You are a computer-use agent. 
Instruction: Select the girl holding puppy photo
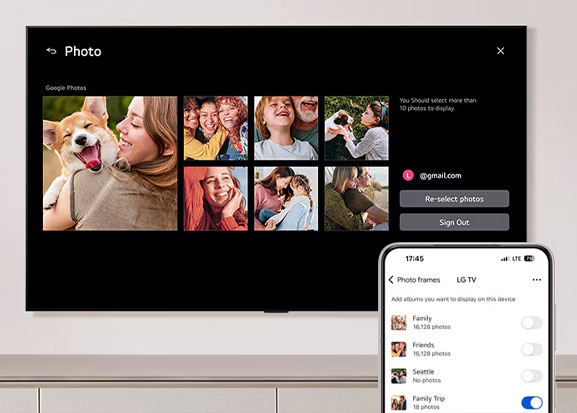click(x=356, y=128)
